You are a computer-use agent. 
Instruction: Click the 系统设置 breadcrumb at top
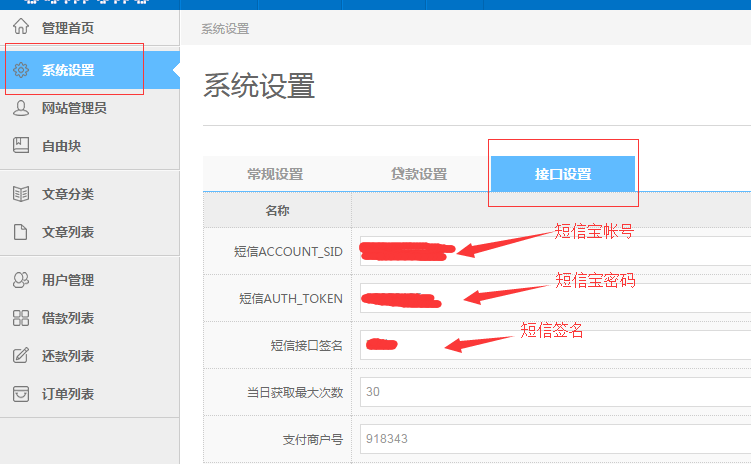(x=225, y=29)
